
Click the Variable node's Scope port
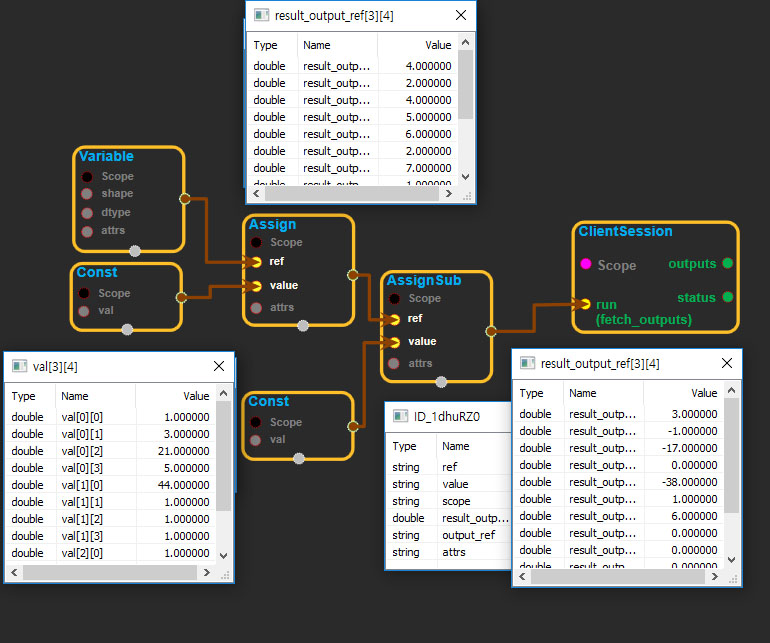87,177
